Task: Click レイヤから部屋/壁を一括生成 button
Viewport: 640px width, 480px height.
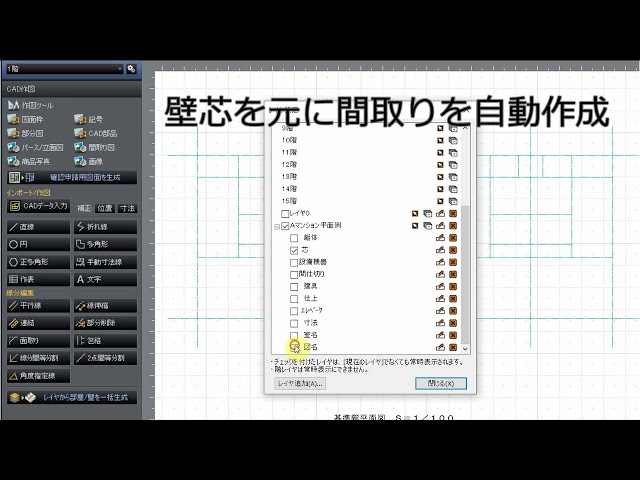Action: [x=72, y=398]
